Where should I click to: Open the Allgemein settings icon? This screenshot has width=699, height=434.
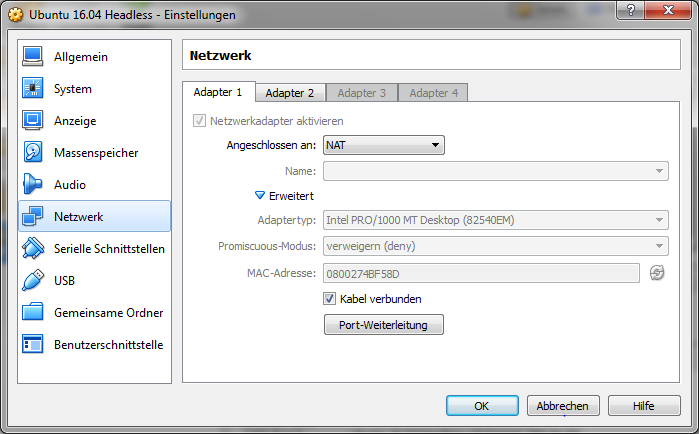[x=33, y=57]
